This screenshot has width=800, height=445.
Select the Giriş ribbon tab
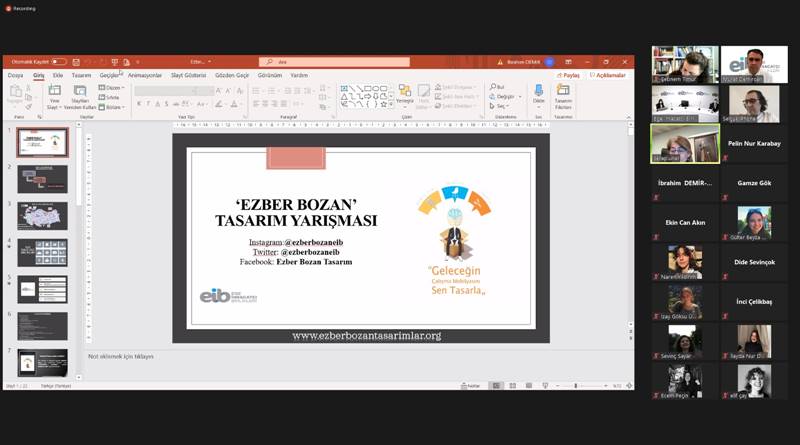[39, 75]
